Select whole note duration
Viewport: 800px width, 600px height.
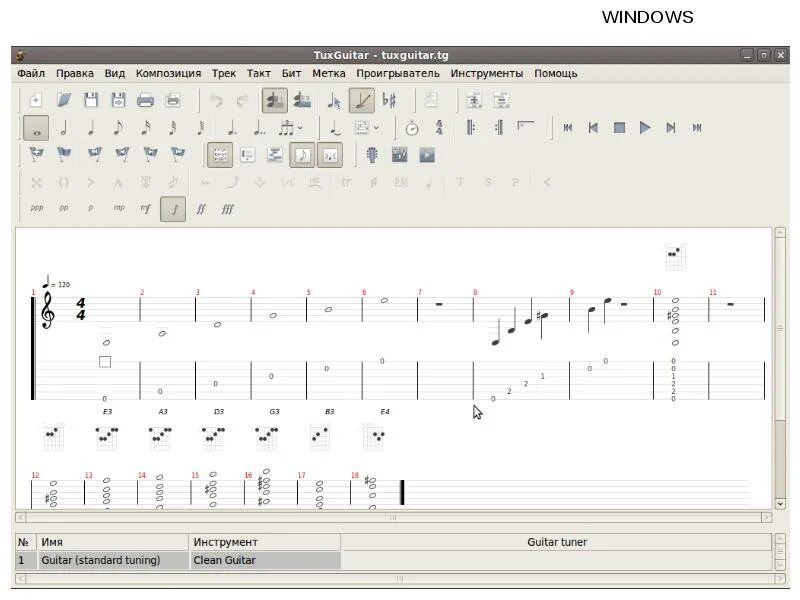(36, 128)
